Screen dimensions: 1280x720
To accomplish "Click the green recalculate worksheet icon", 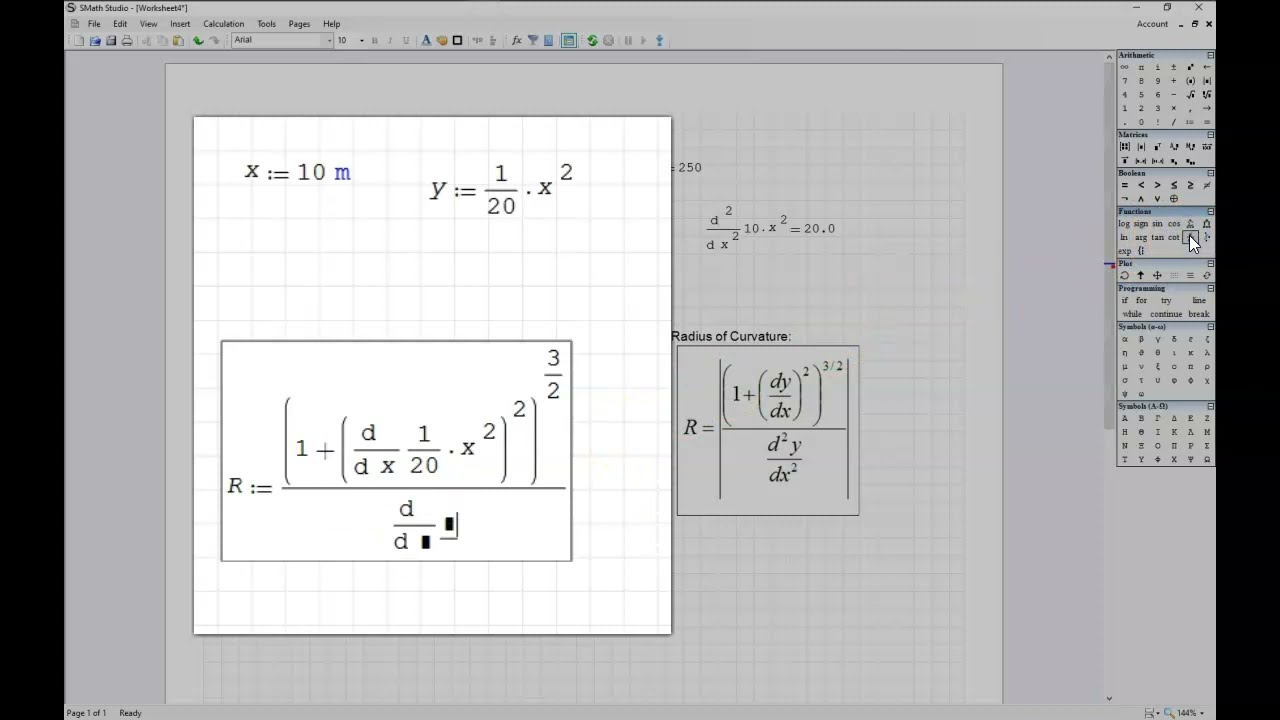I will click(592, 40).
